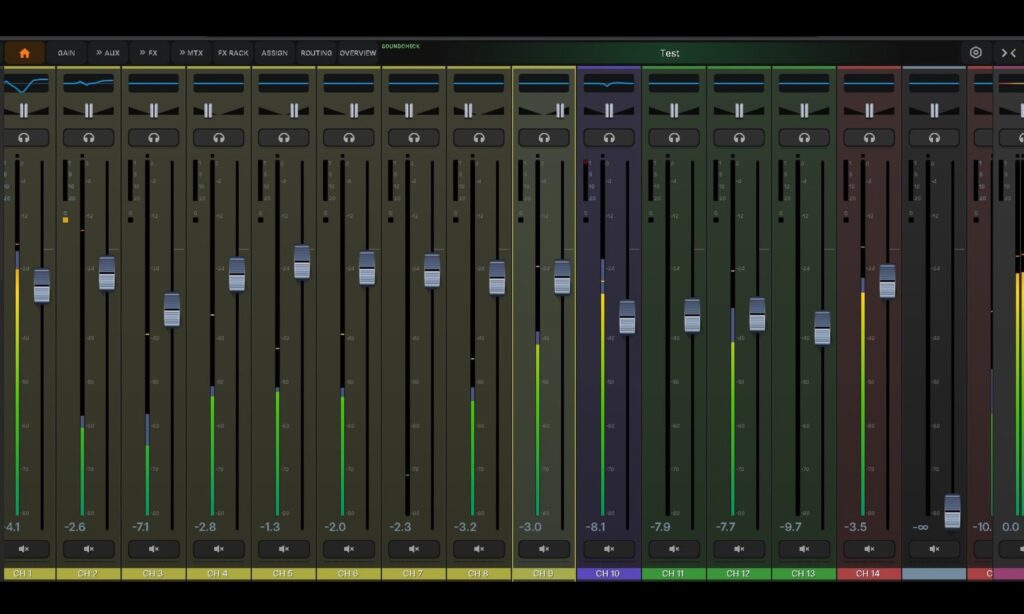Solo CH 4 with its headphone button
Viewport: 1024px width, 614px height.
pyautogui.click(x=218, y=137)
